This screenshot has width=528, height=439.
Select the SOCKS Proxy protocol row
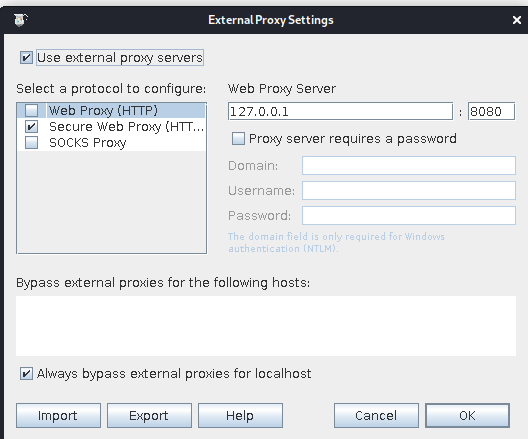[x=111, y=143]
